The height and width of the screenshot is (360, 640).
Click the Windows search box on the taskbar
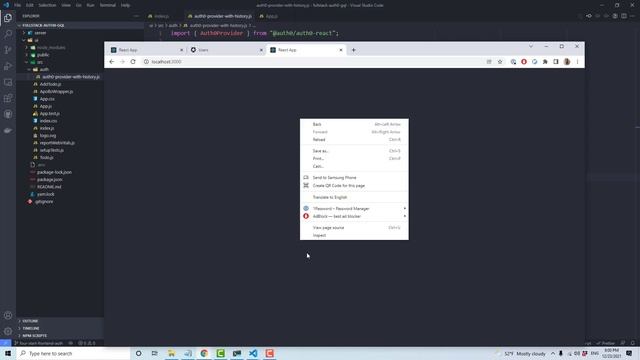click(73, 353)
